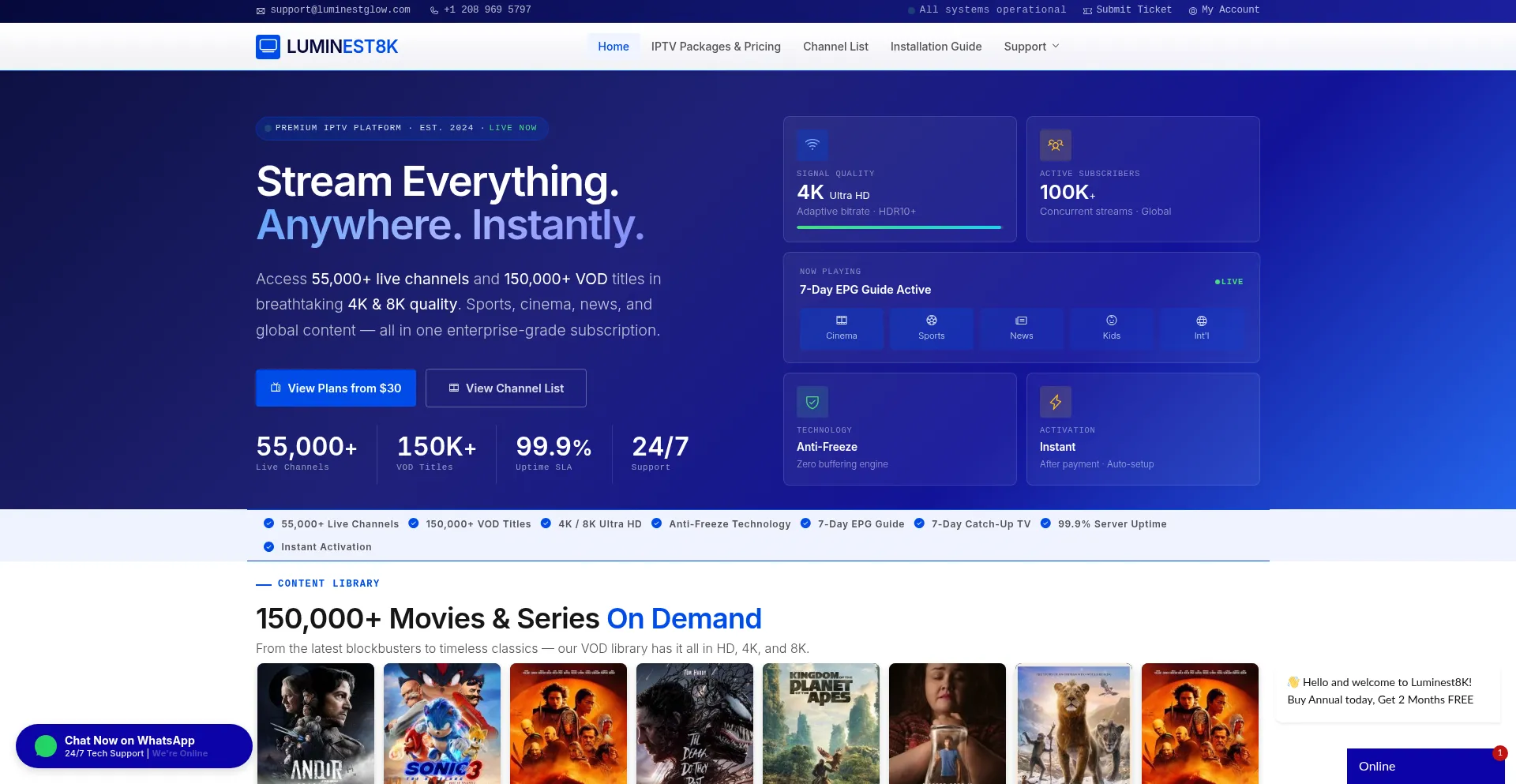Click the checkmark beside 150,000+ VOD Titles

tap(414, 523)
